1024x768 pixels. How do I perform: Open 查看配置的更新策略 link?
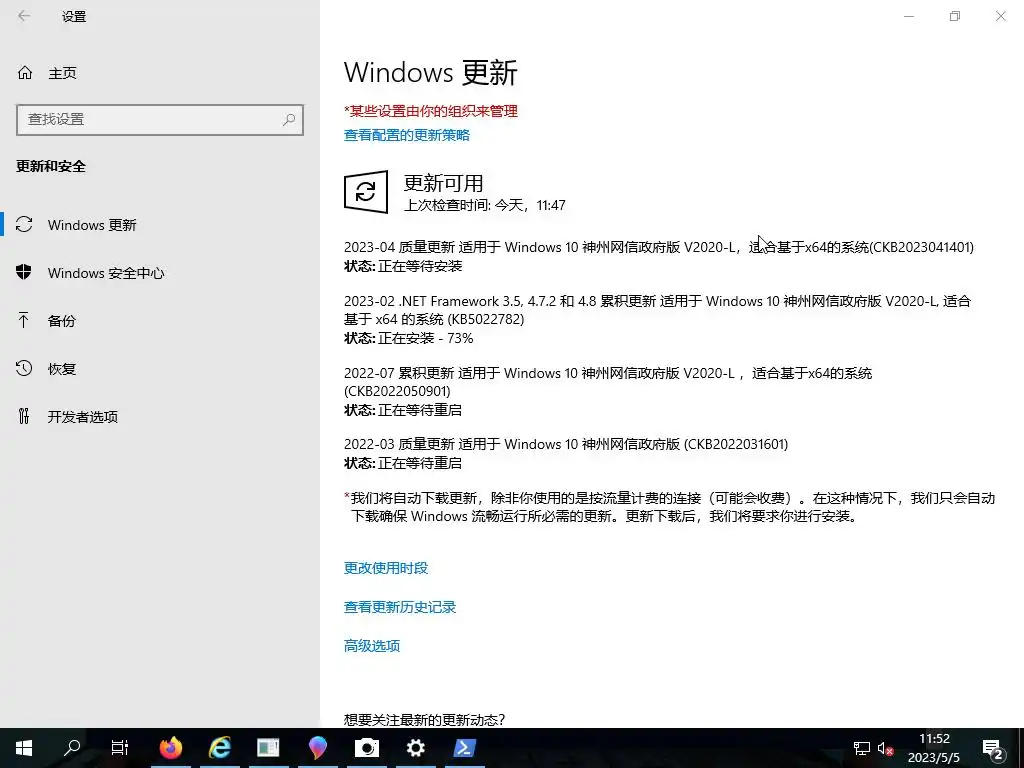(407, 135)
